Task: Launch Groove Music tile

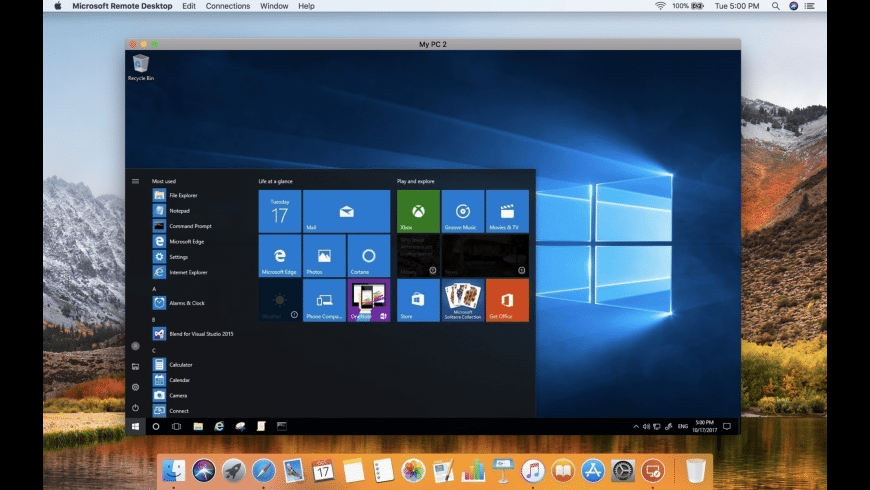Action: [462, 211]
